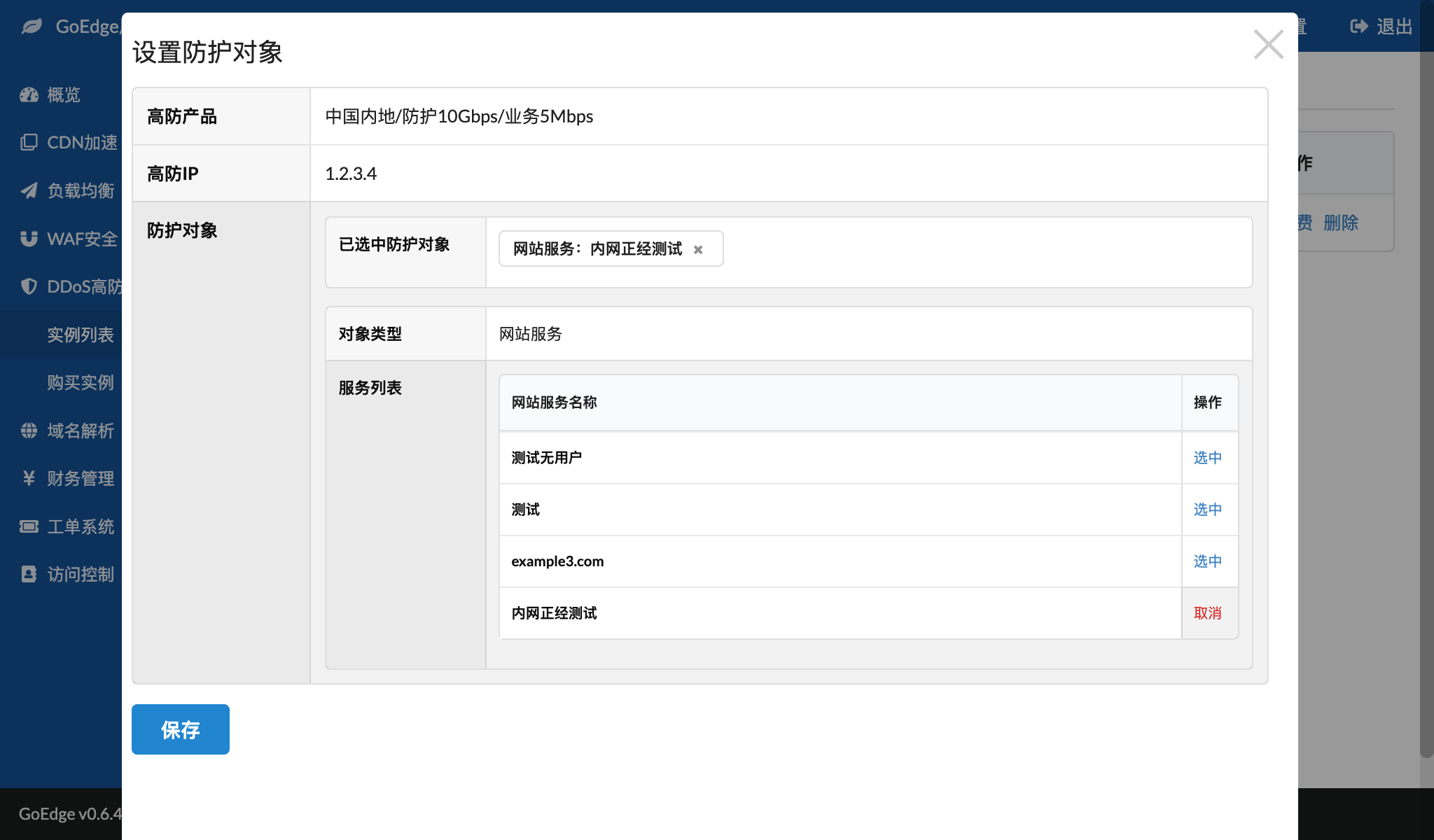
Task: Click the 服务列表 label
Action: (370, 388)
